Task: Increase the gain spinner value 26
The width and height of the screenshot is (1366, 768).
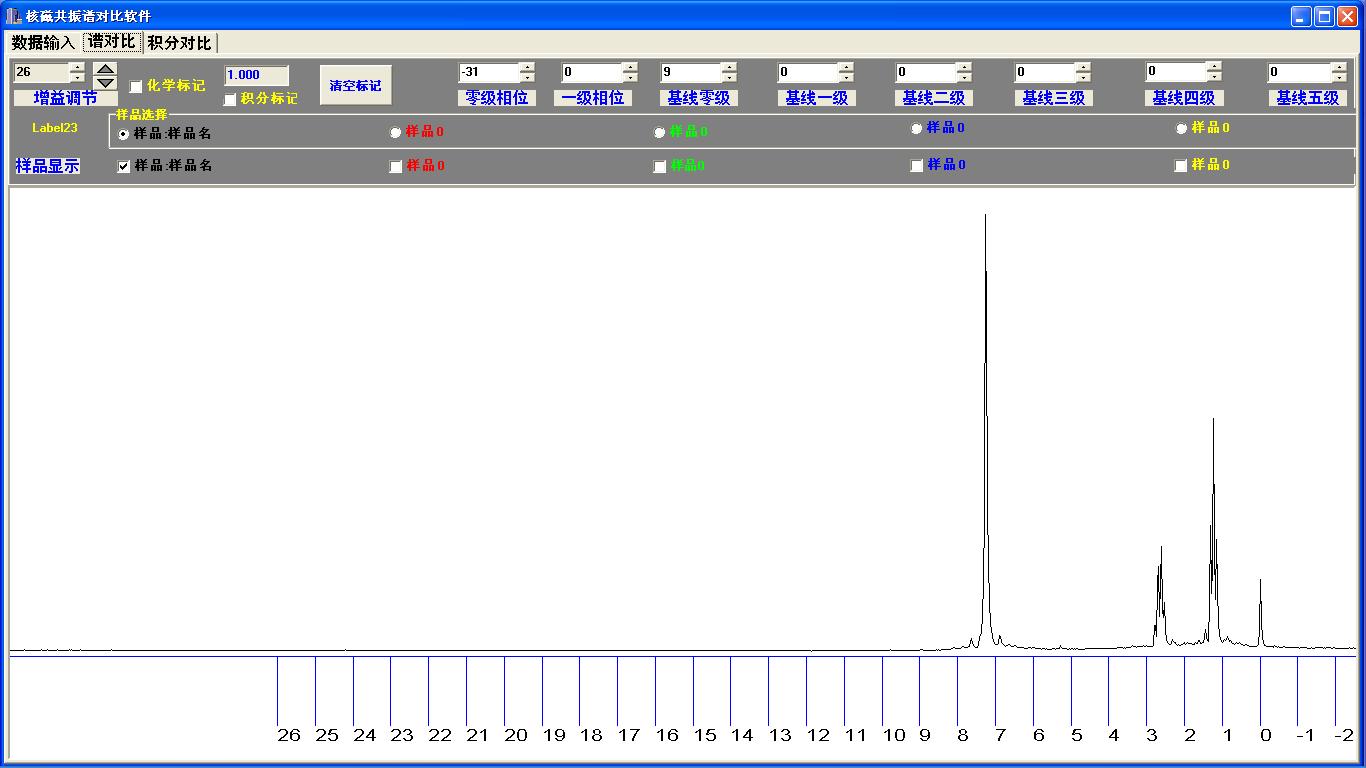Action: point(77,67)
